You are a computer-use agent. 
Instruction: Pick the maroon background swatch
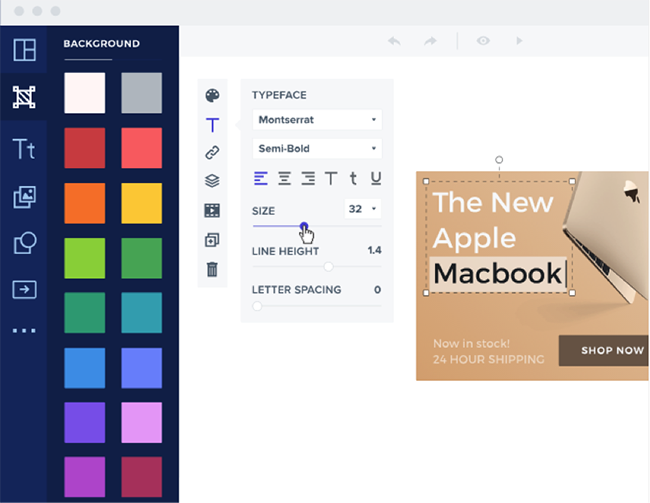coord(141,477)
